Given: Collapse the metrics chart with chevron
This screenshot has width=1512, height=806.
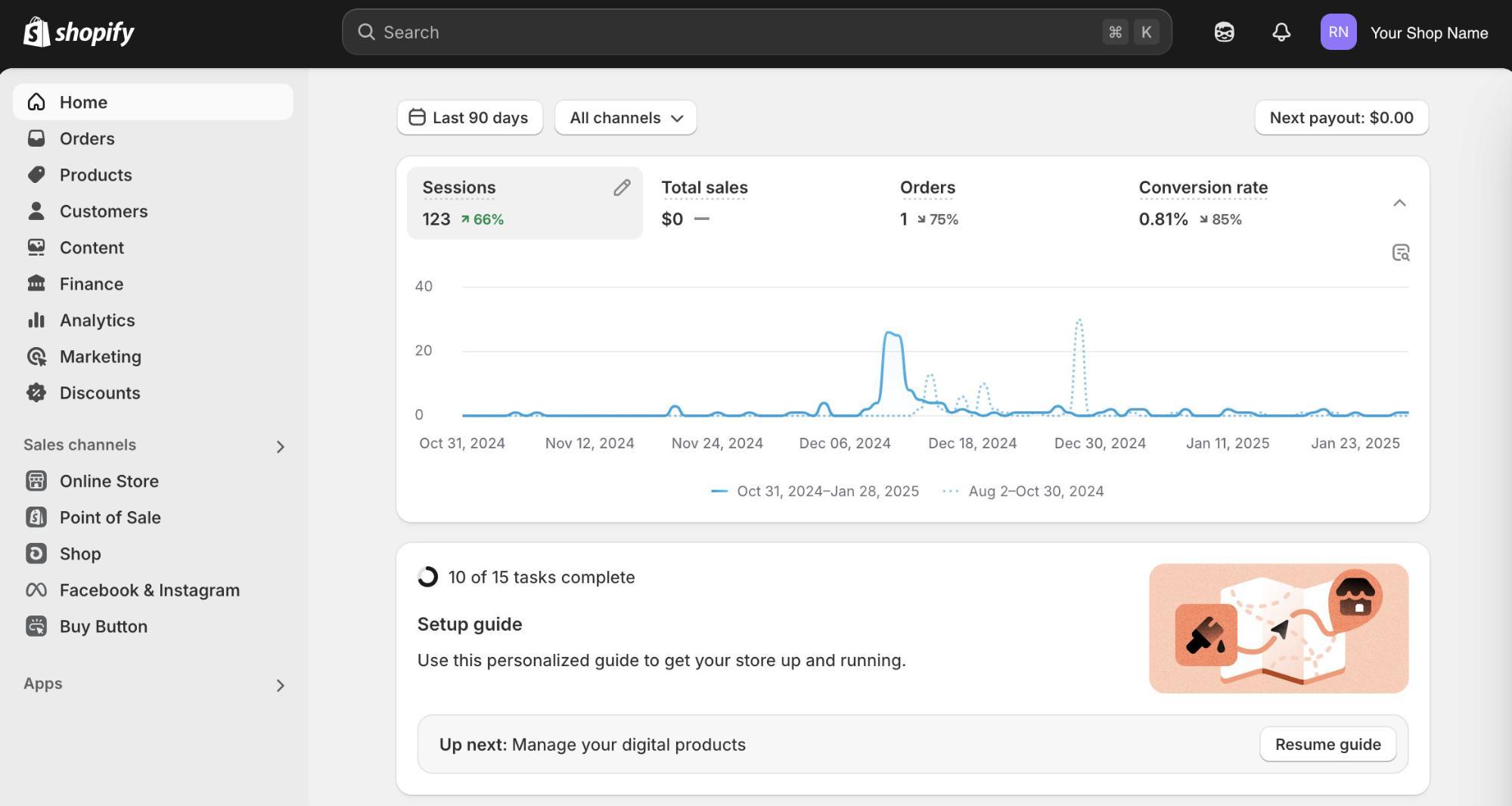Looking at the screenshot, I should tap(1399, 203).
